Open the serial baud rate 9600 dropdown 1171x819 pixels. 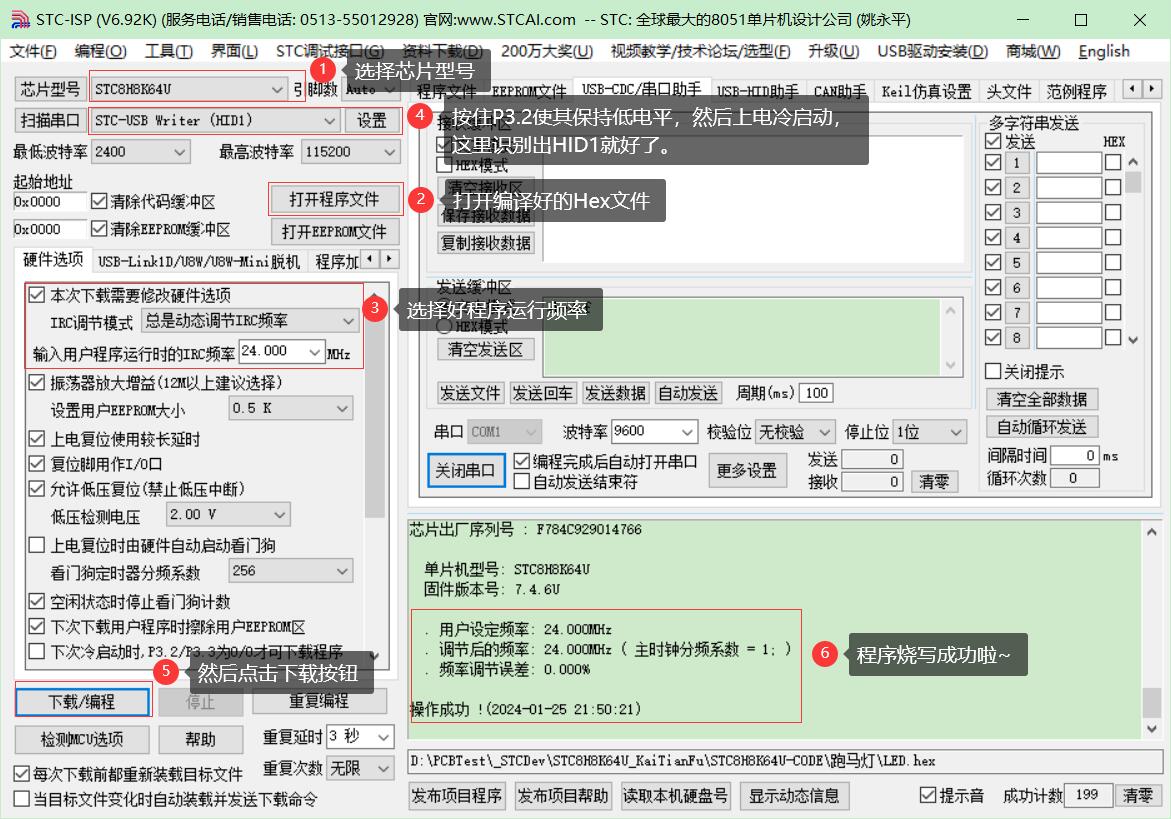coord(687,432)
